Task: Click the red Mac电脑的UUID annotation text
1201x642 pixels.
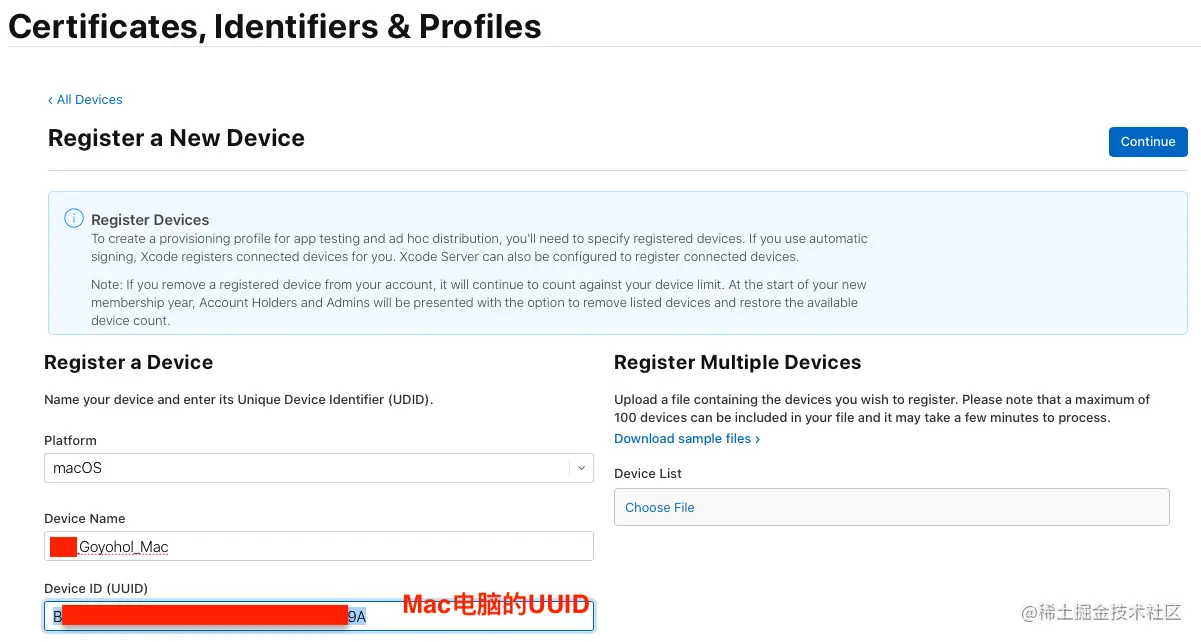Action: click(496, 604)
